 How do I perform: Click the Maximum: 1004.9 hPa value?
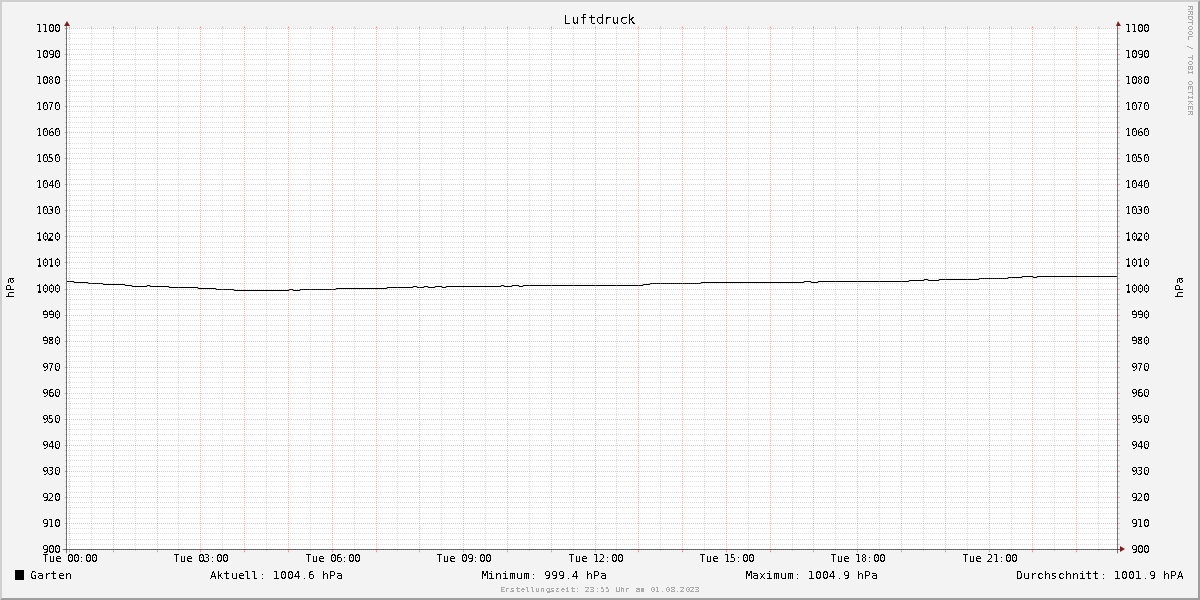(811, 575)
